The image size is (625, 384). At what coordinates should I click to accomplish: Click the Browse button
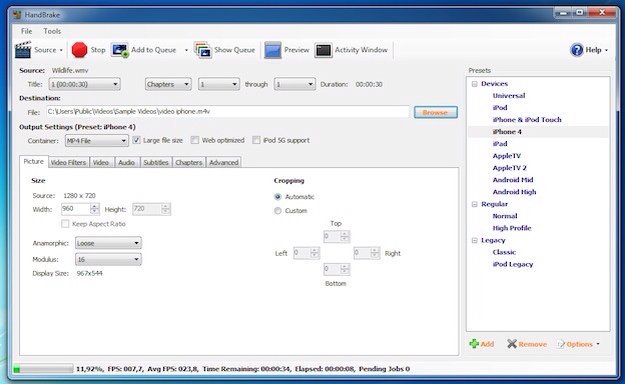coord(435,112)
